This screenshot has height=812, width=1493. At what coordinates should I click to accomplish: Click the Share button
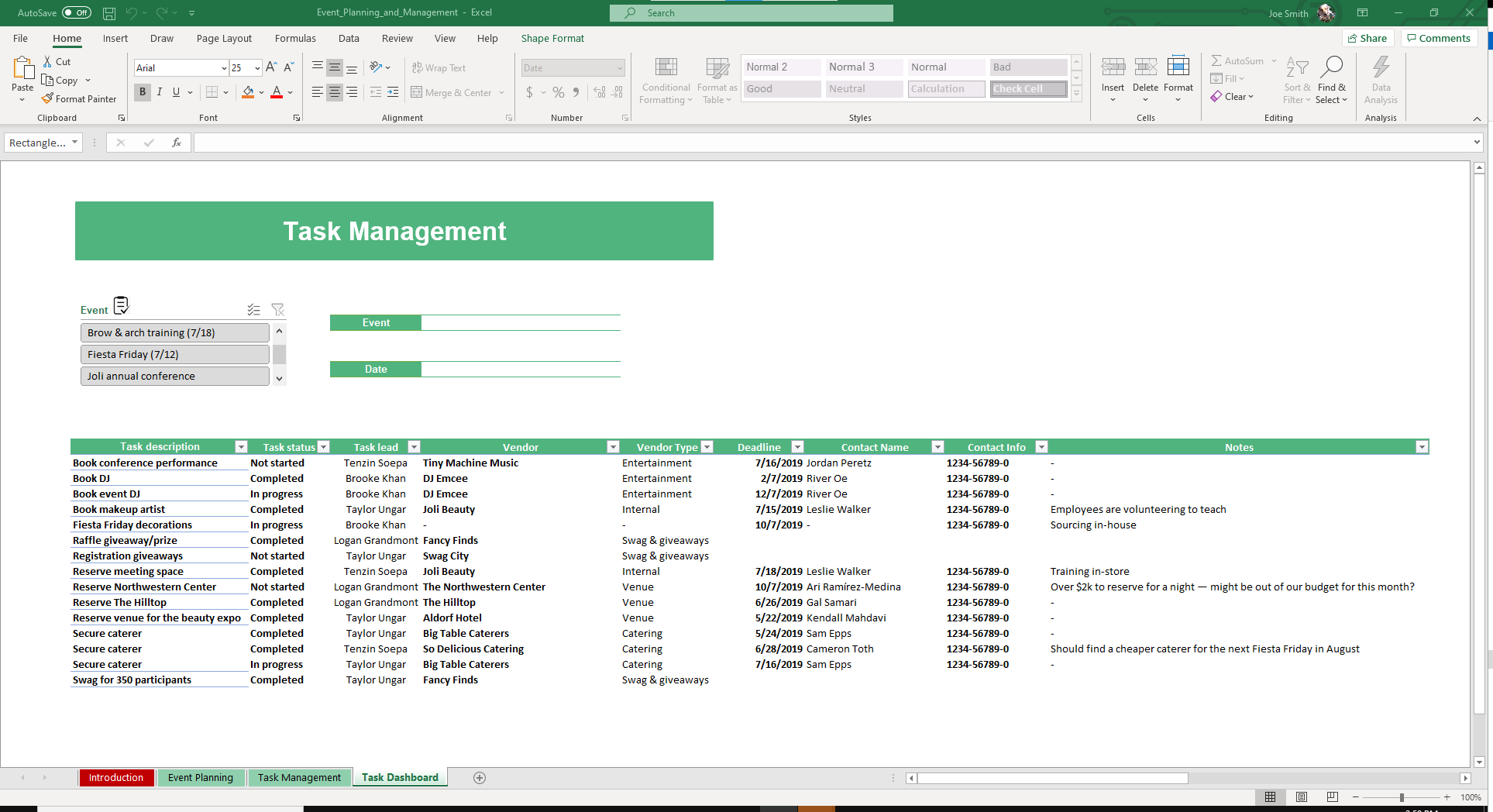point(1367,39)
